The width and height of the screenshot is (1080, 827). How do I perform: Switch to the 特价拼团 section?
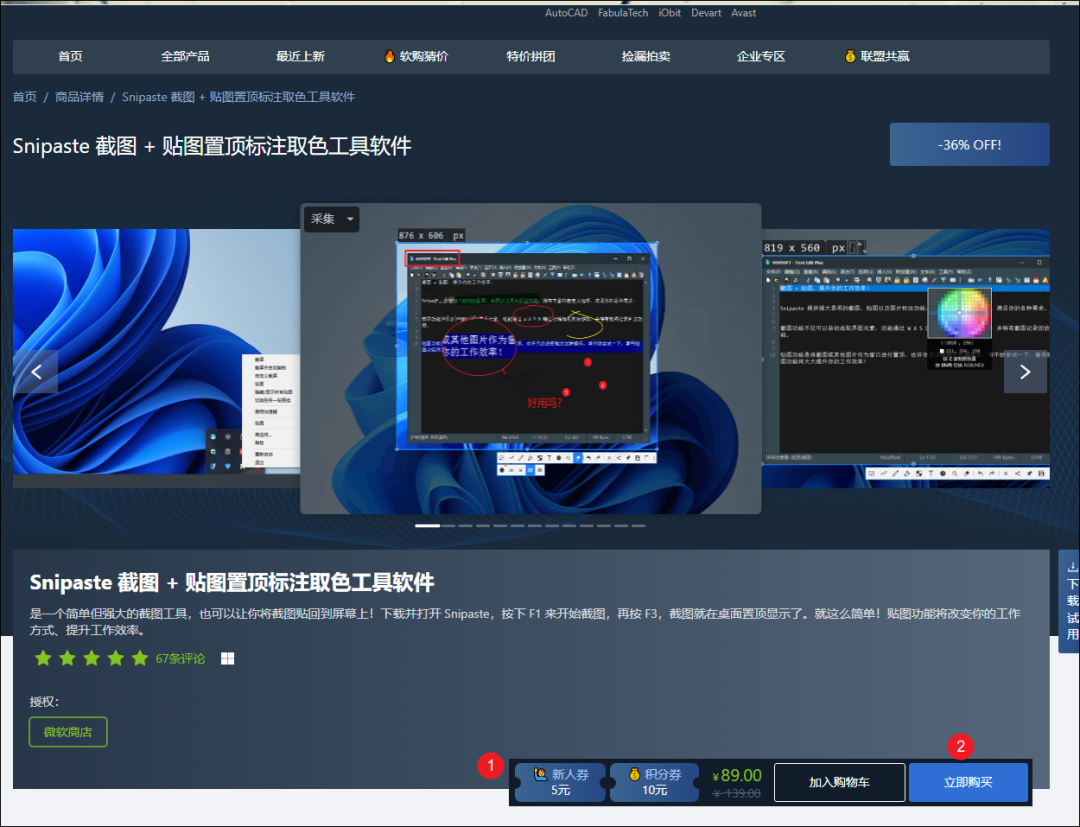coord(530,57)
